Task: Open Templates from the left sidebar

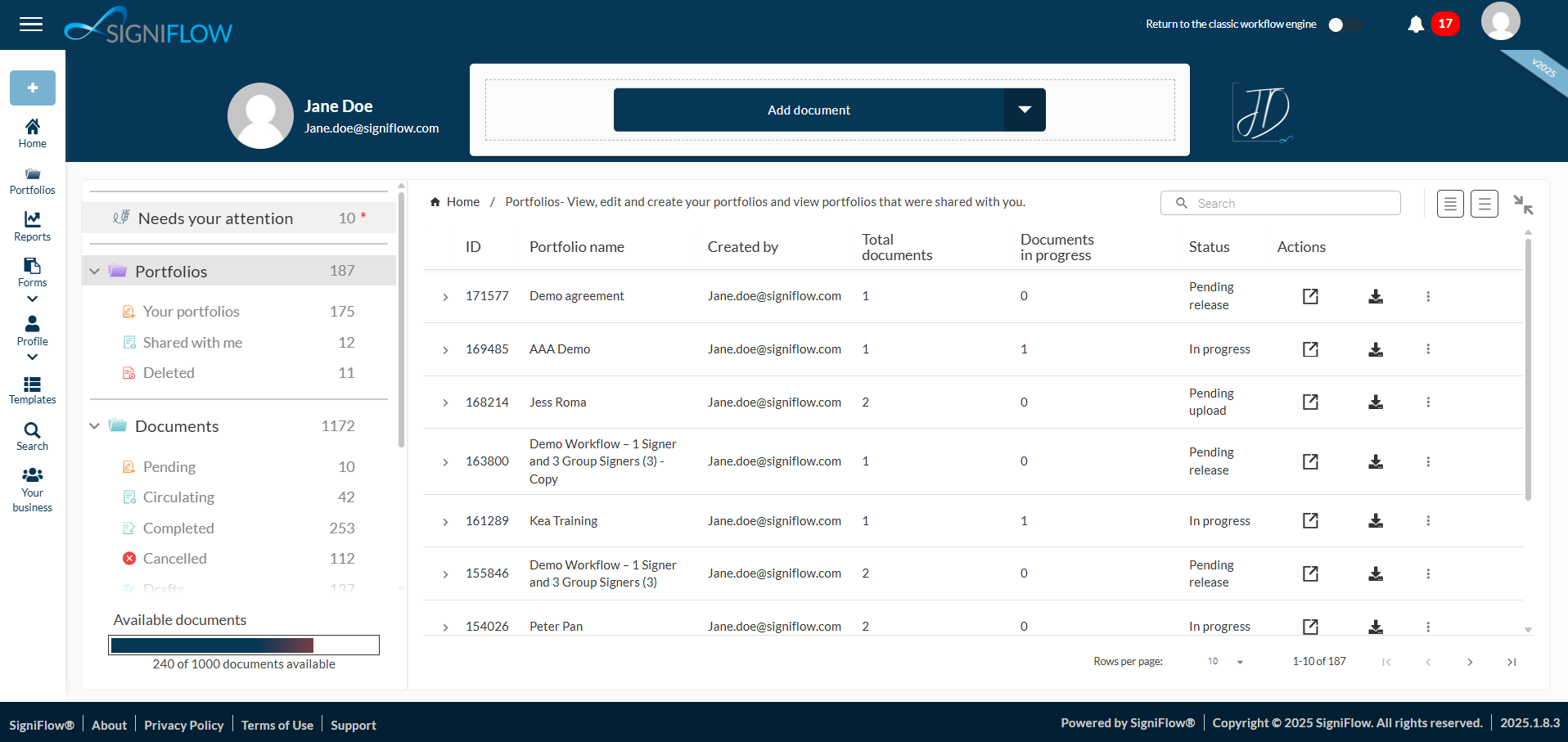Action: (32, 390)
